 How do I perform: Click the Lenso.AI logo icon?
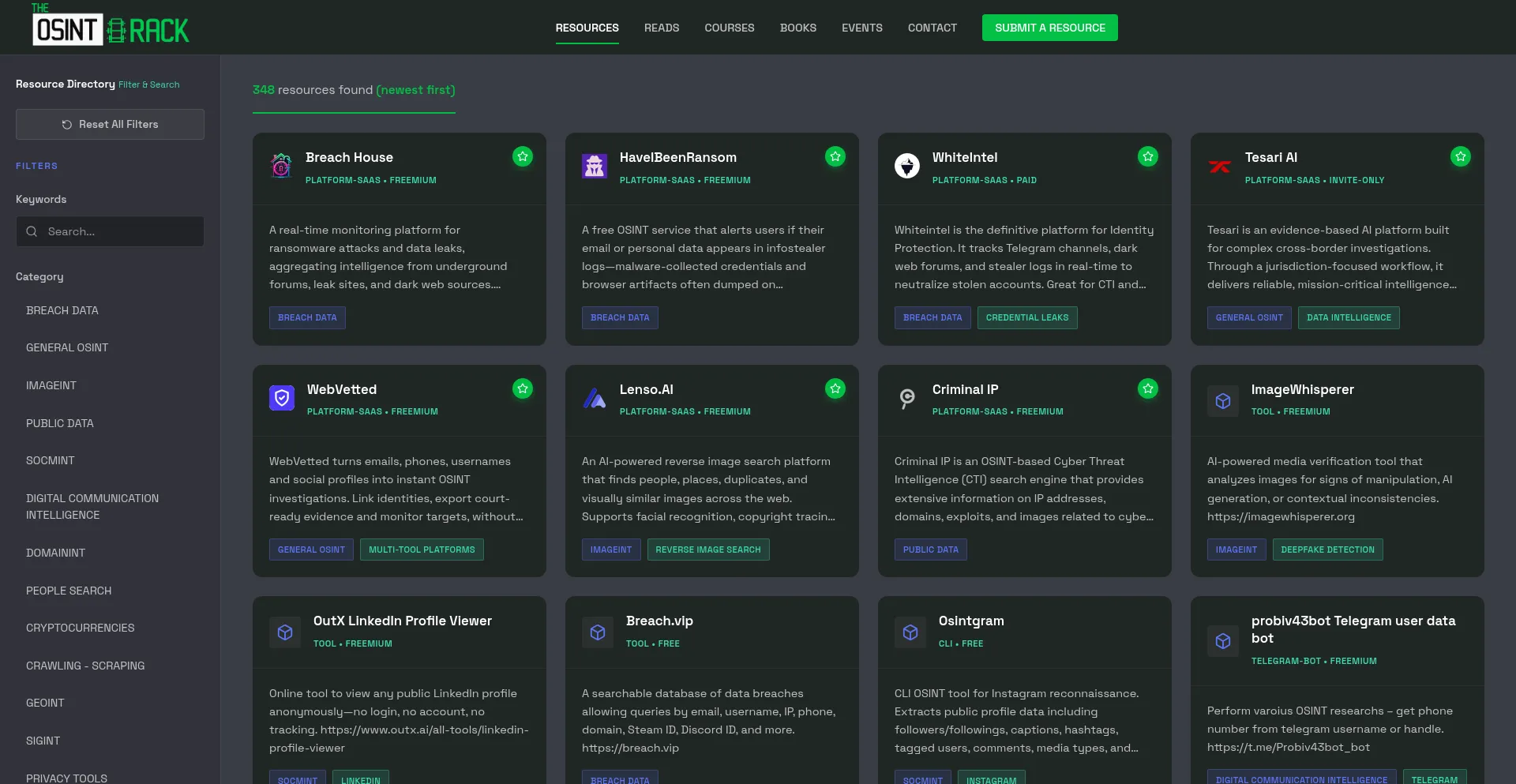(x=595, y=398)
